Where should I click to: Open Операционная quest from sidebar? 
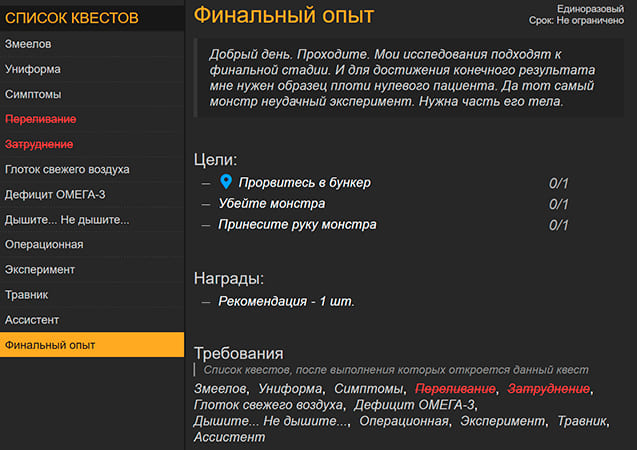[x=44, y=244]
